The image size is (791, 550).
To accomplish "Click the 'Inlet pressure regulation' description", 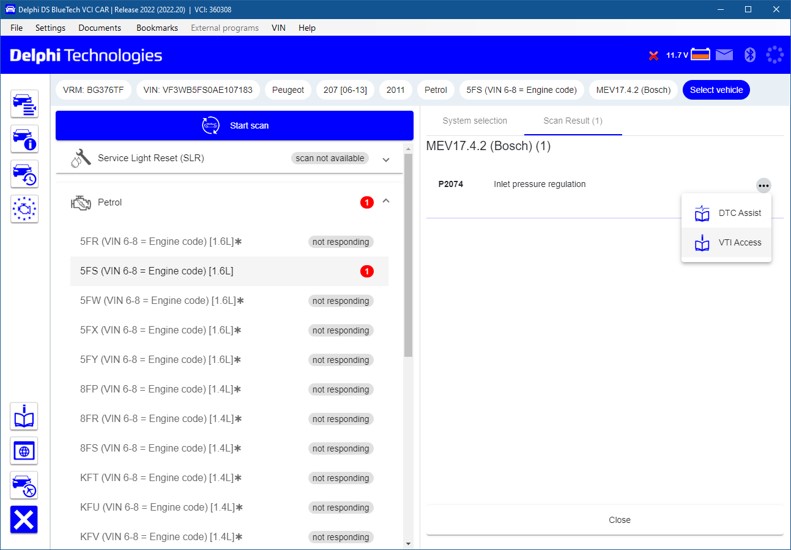I will 539,184.
